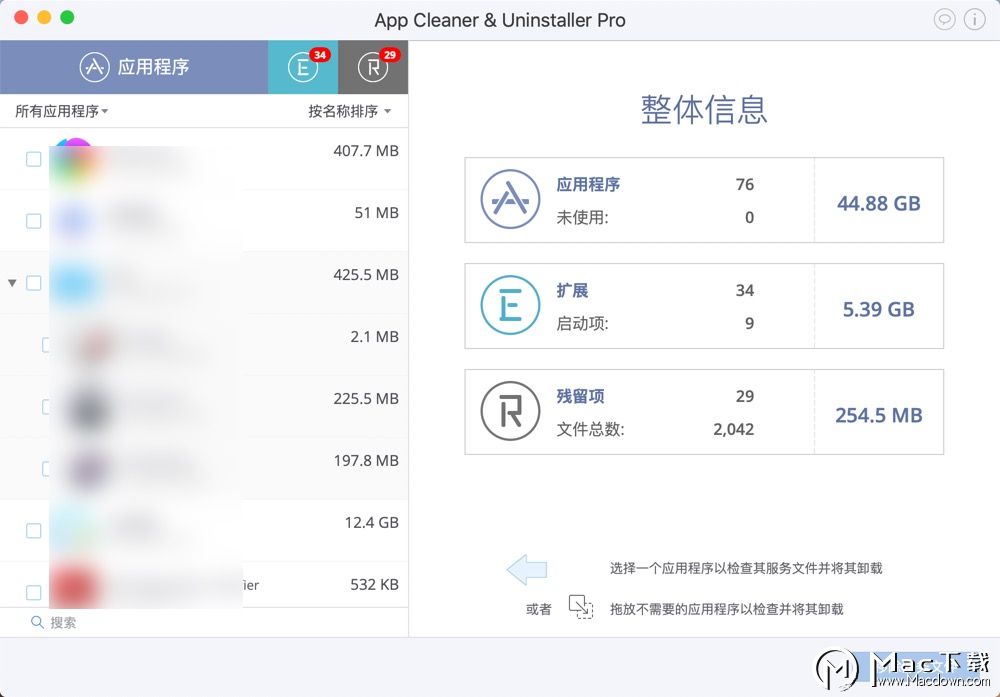Click the search field 搜索
1000x697 pixels.
pos(204,622)
